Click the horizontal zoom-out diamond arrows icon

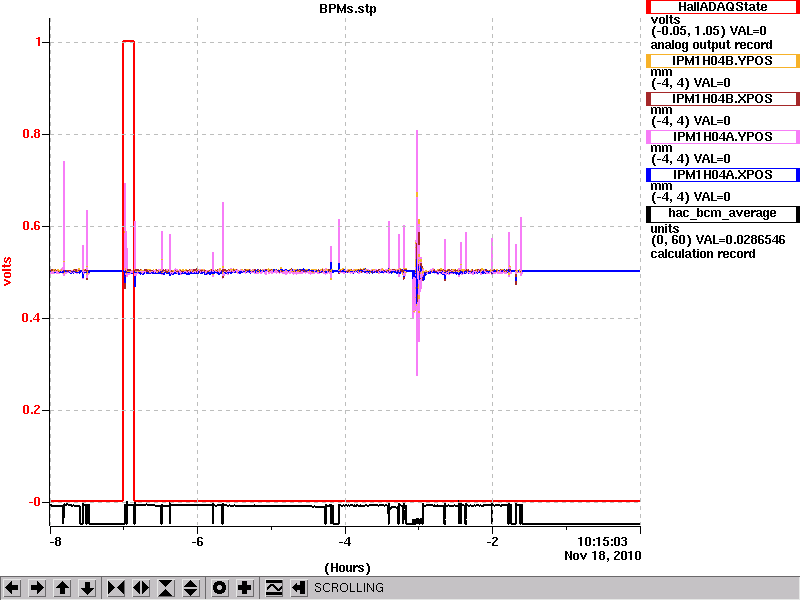[141, 588]
